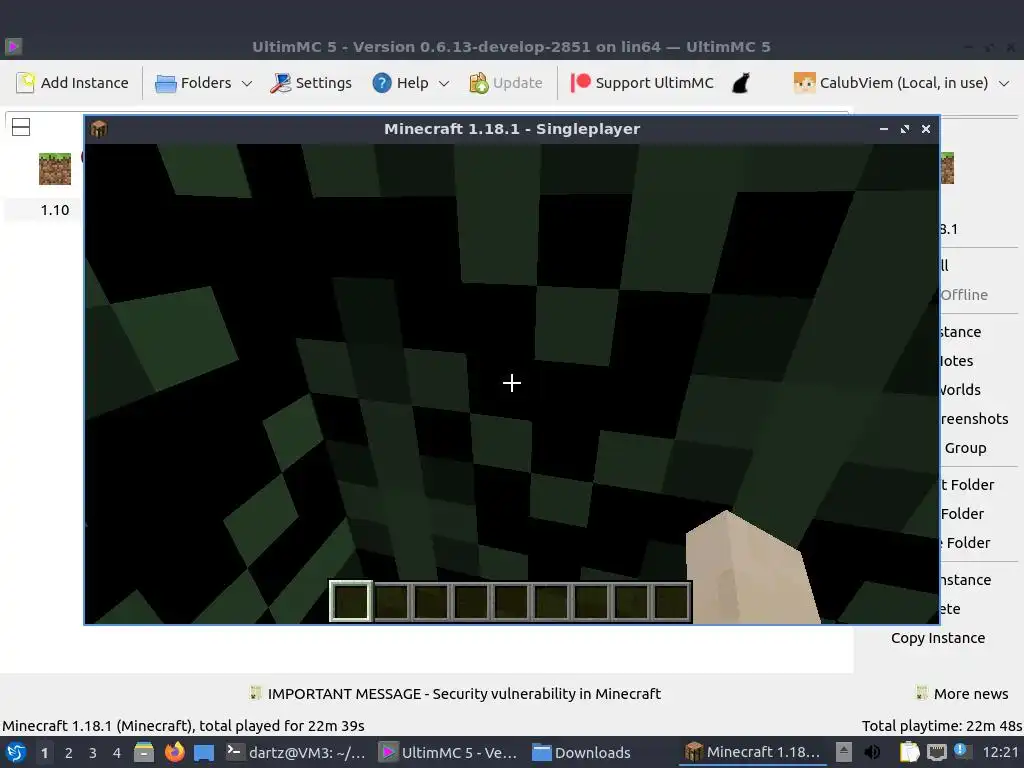Select the 1.10 instance grass block icon

pos(55,168)
